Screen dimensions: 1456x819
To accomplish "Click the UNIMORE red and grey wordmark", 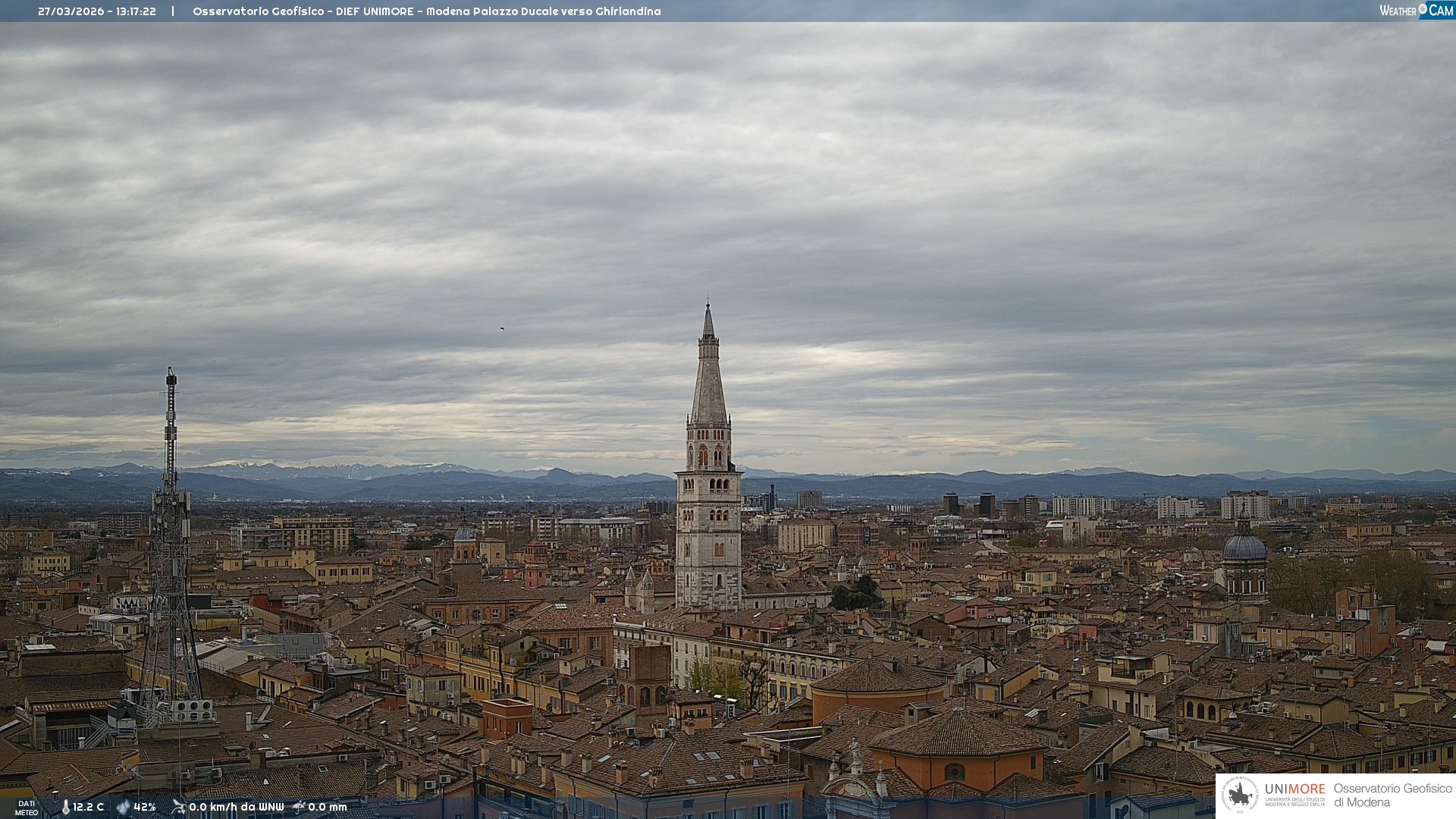I will (1294, 789).
